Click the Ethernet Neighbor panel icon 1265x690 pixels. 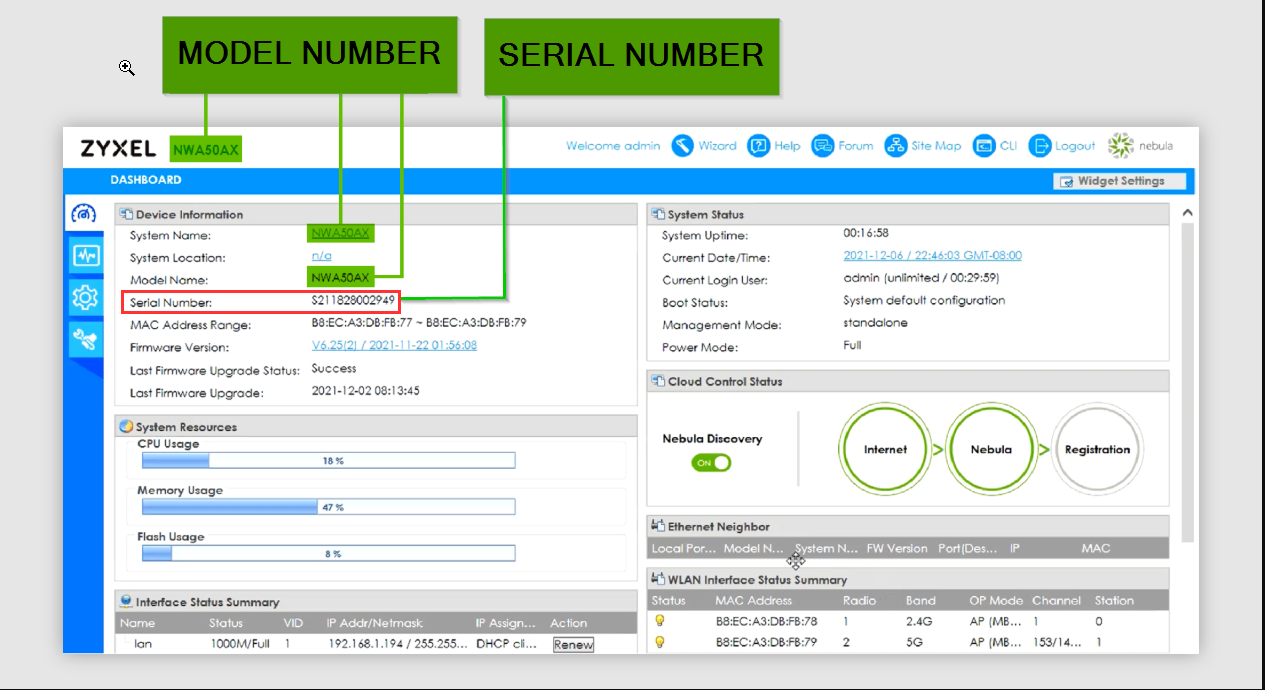[x=659, y=526]
